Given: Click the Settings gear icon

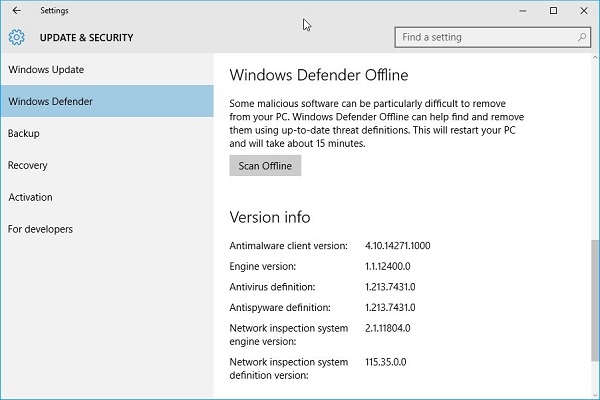Looking at the screenshot, I should tap(16, 37).
